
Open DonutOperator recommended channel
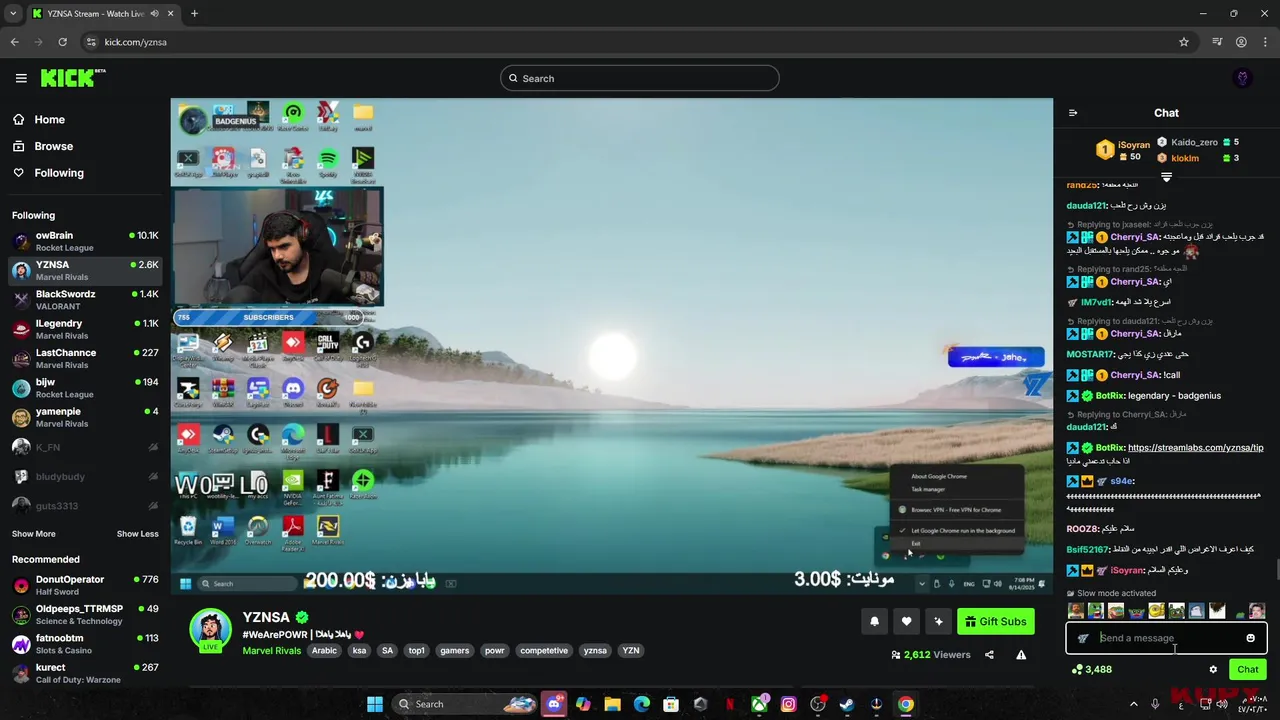pyautogui.click(x=85, y=585)
